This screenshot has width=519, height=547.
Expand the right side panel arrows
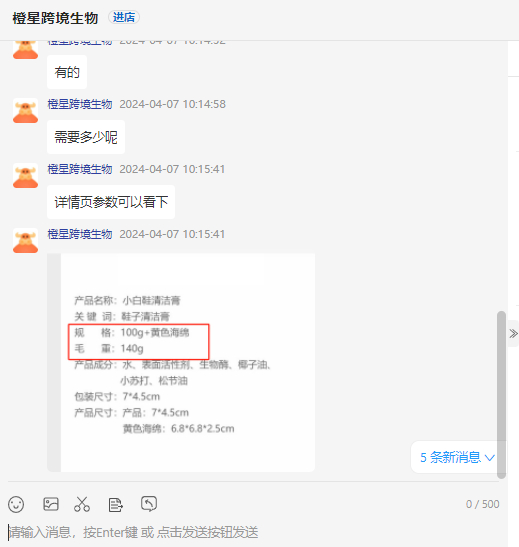513,334
